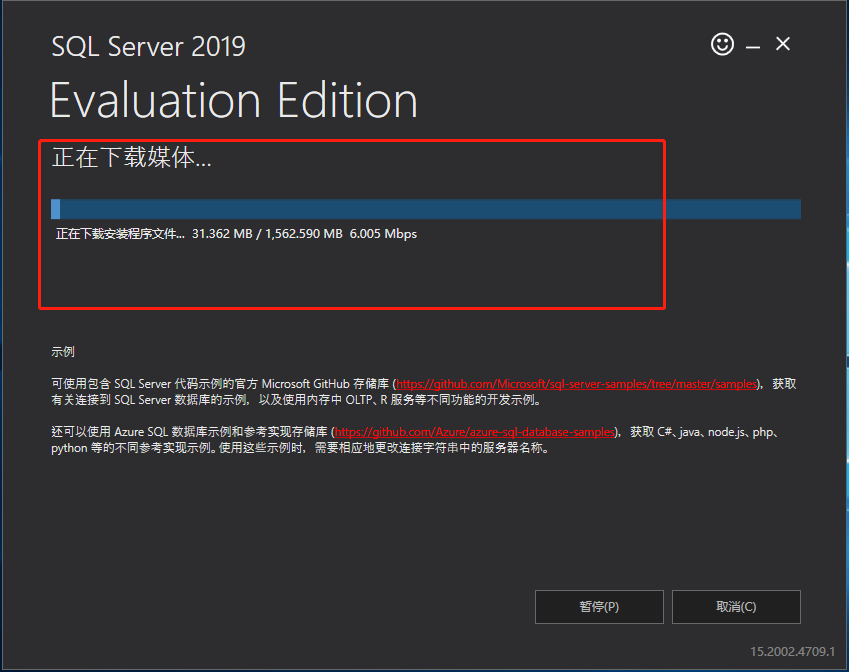Click the 31.362 MB / 1,562.590 MB status text
The width and height of the screenshot is (849, 672).
(x=267, y=234)
